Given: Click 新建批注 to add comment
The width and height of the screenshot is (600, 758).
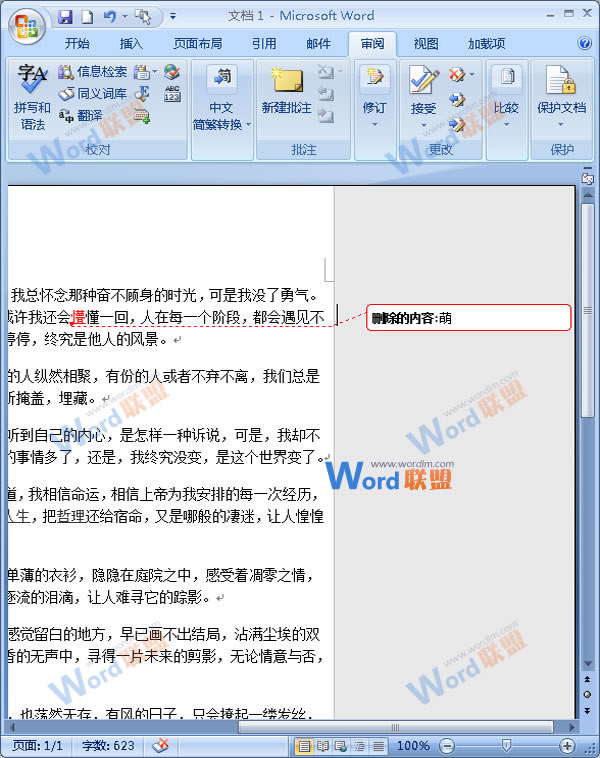Looking at the screenshot, I should (286, 91).
